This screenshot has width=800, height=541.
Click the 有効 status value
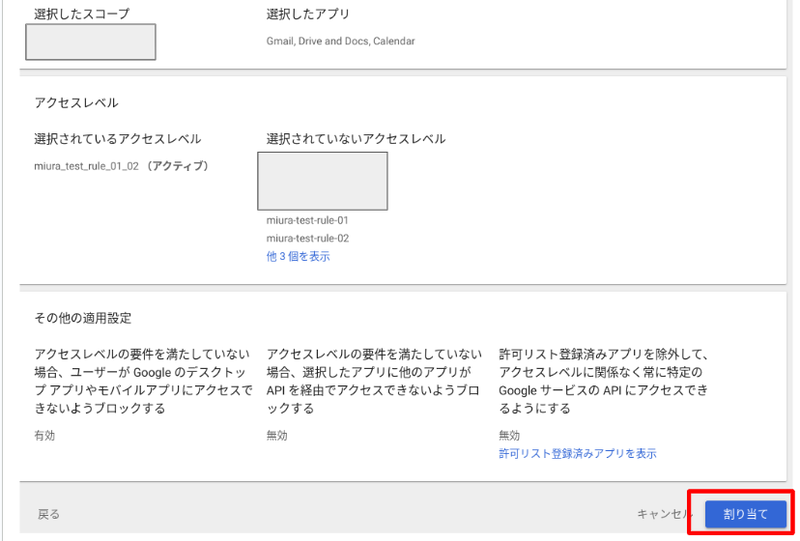(44, 435)
